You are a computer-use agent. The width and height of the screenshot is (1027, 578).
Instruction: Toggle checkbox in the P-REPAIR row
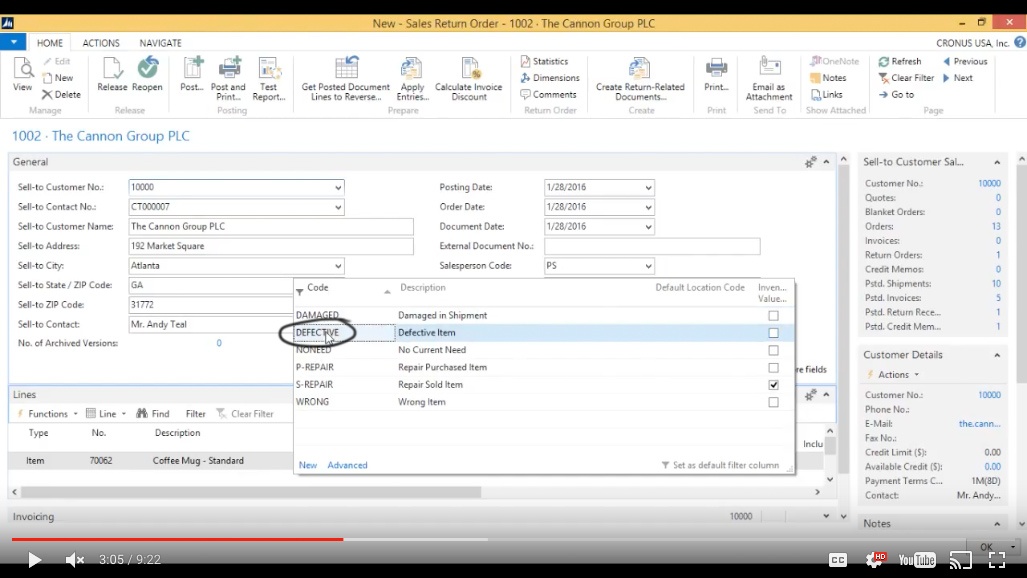(774, 368)
